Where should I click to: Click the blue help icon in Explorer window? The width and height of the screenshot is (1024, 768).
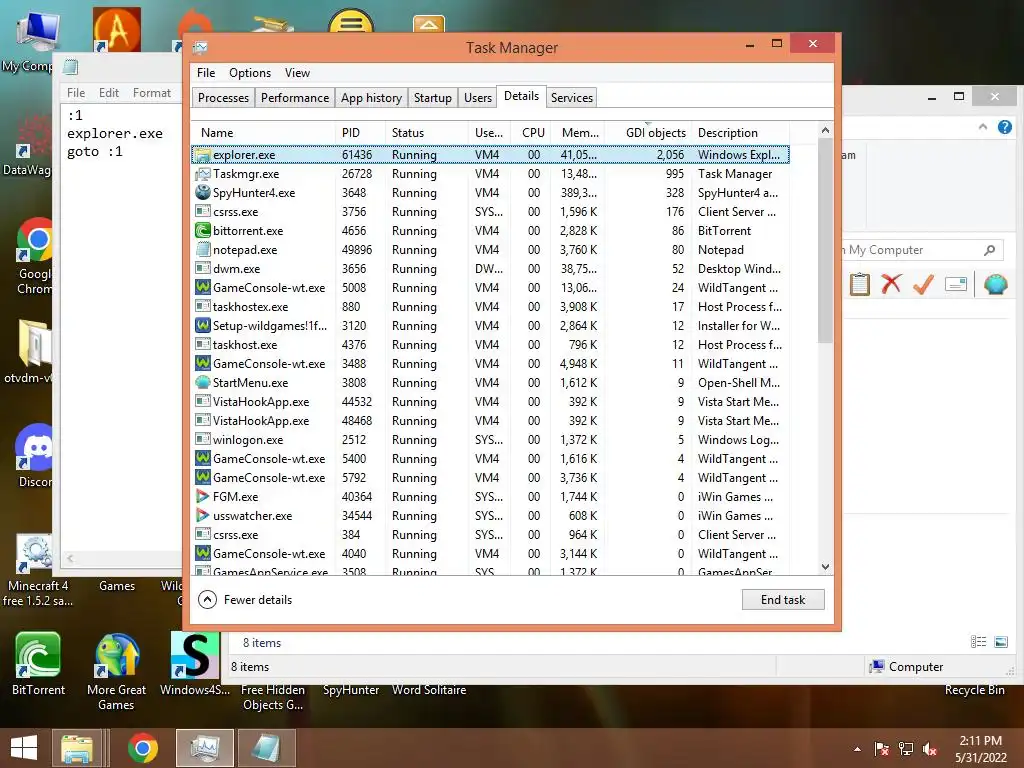1005,127
